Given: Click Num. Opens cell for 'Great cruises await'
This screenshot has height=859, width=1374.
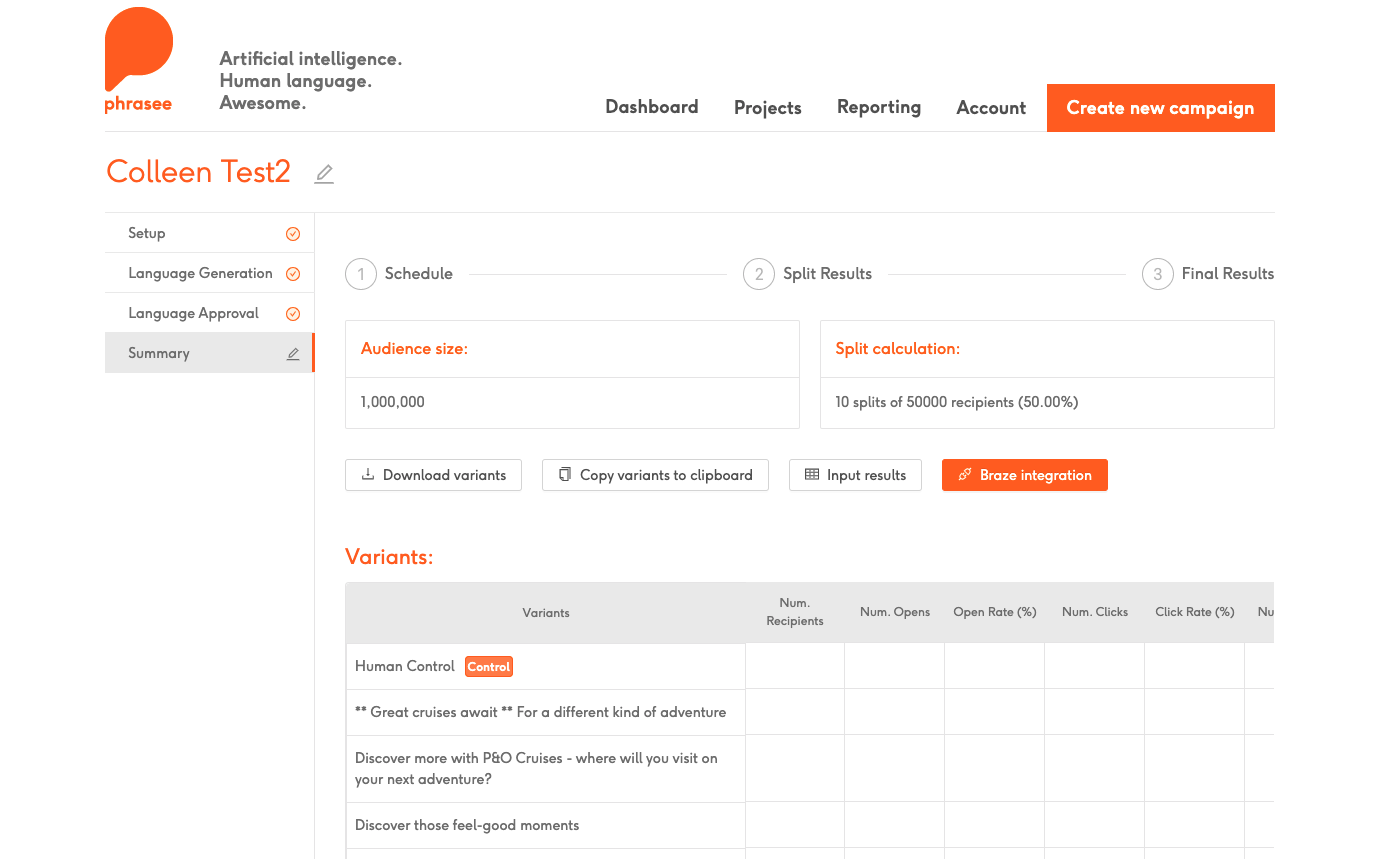Looking at the screenshot, I should click(895, 712).
